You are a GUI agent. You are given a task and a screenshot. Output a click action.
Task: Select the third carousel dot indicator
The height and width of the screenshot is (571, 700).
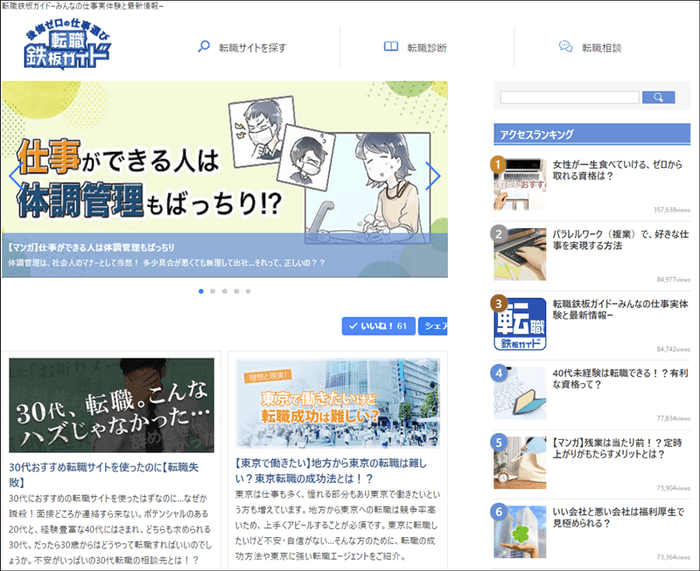pyautogui.click(x=225, y=291)
